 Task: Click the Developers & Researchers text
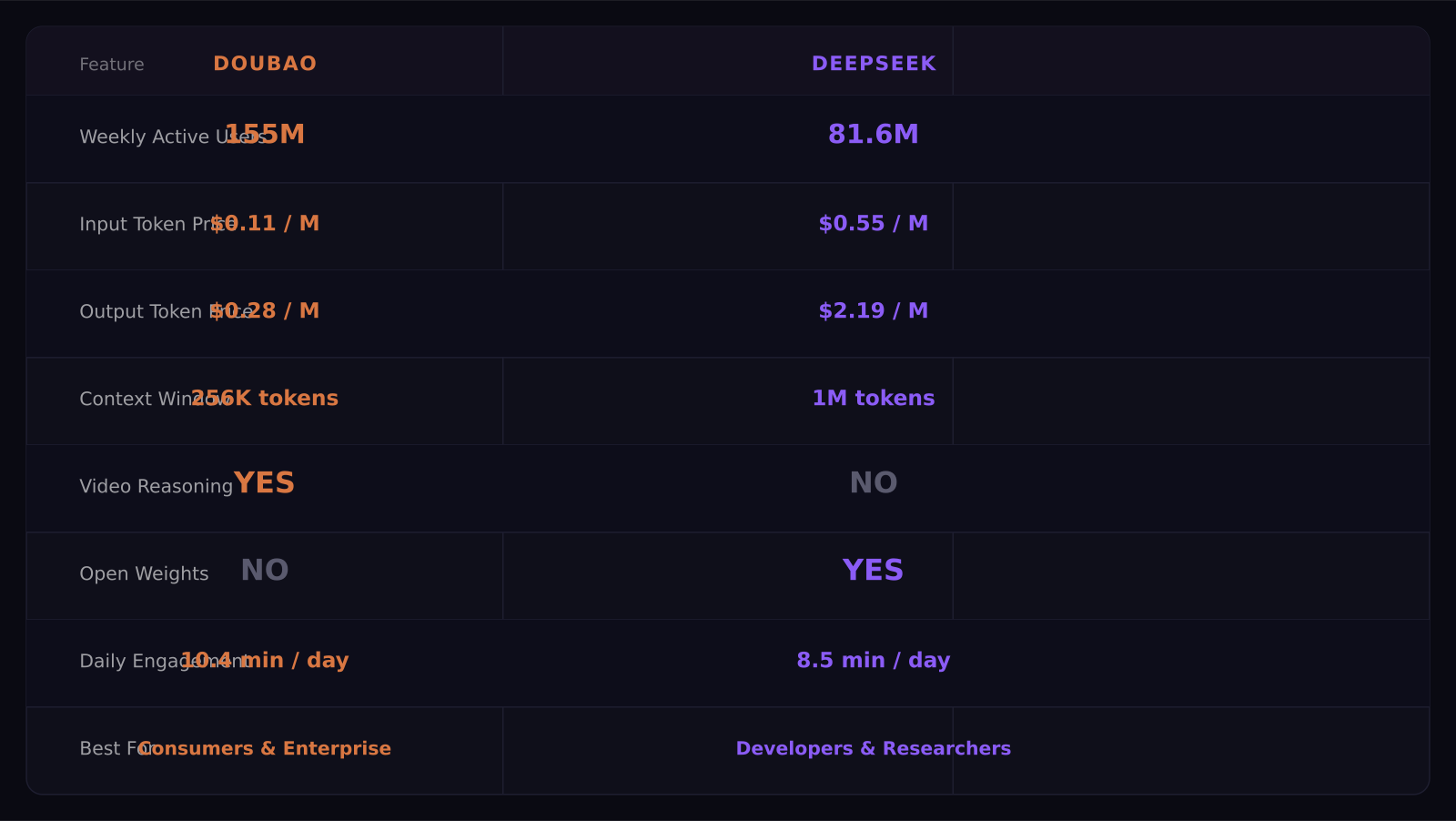click(x=874, y=748)
